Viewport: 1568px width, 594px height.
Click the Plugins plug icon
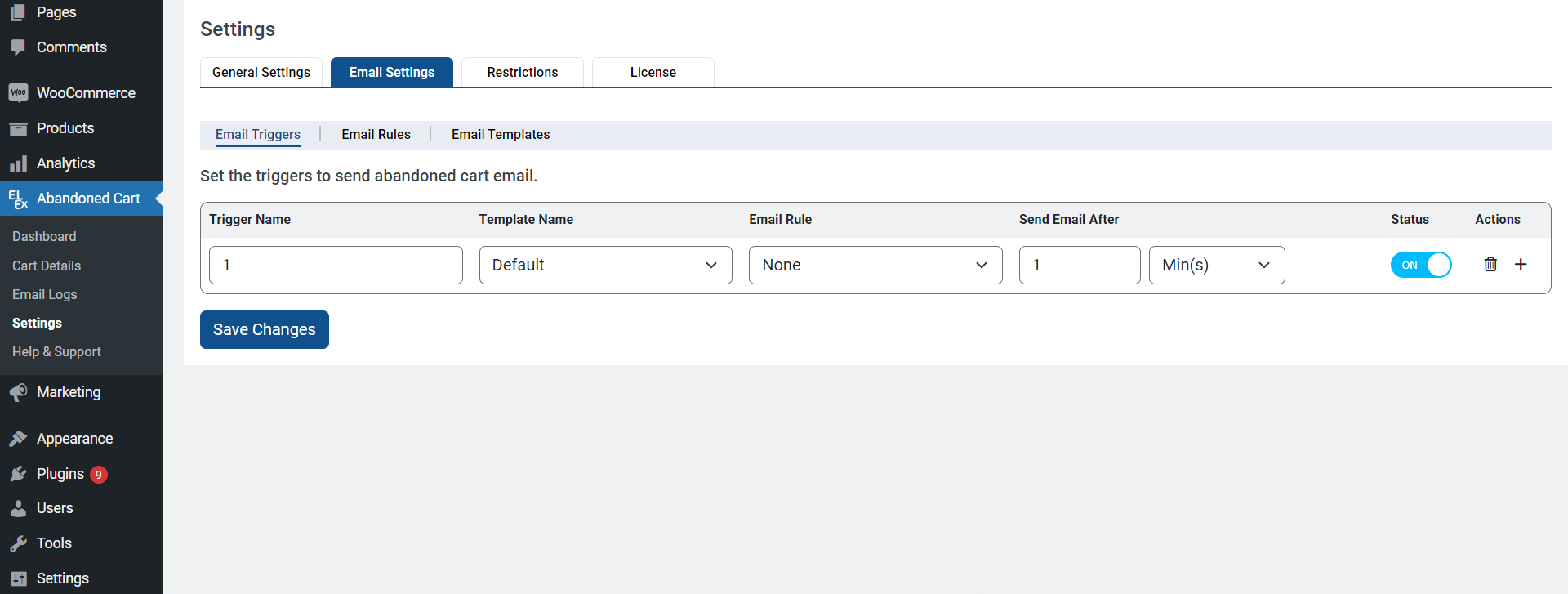pos(18,474)
